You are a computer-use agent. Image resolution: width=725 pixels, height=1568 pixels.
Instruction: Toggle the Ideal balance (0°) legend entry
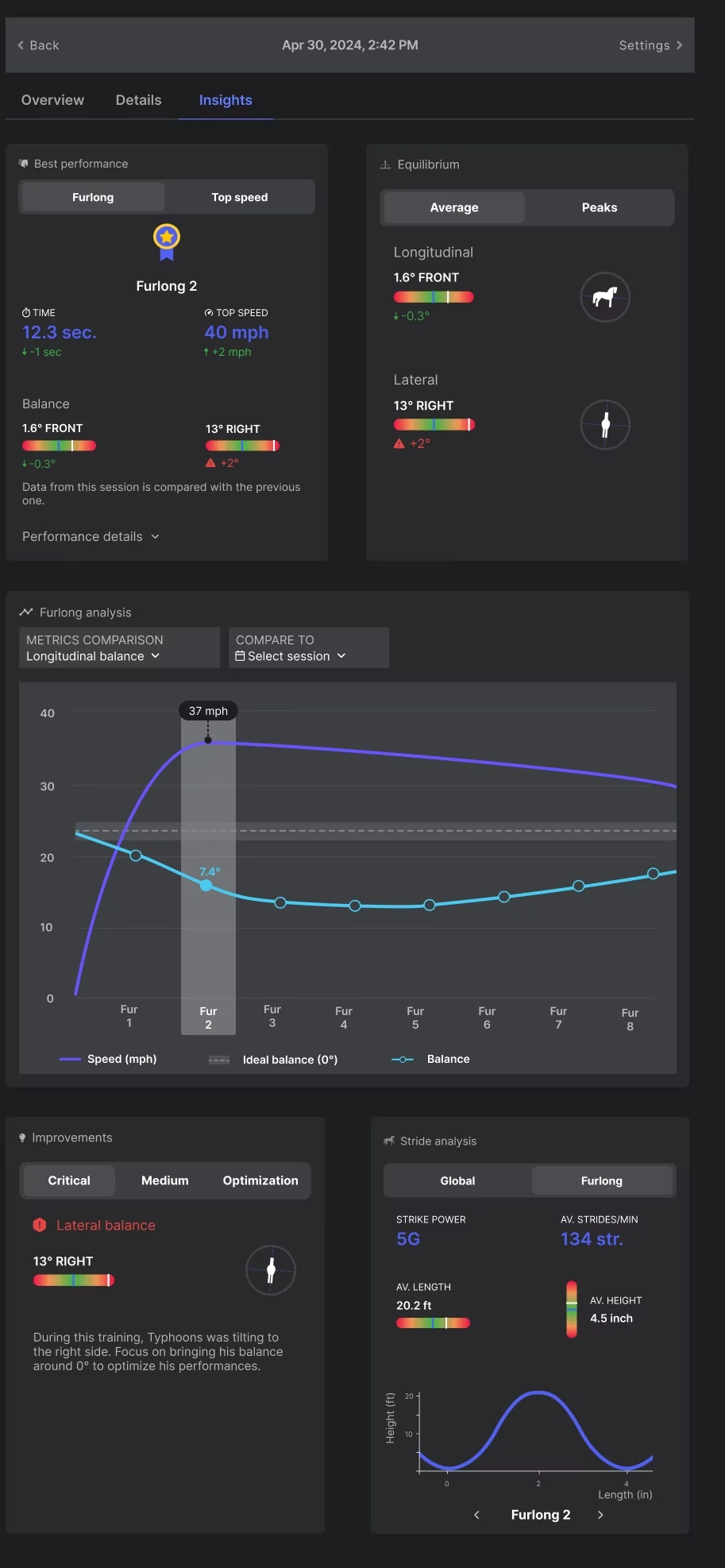[x=273, y=1060]
